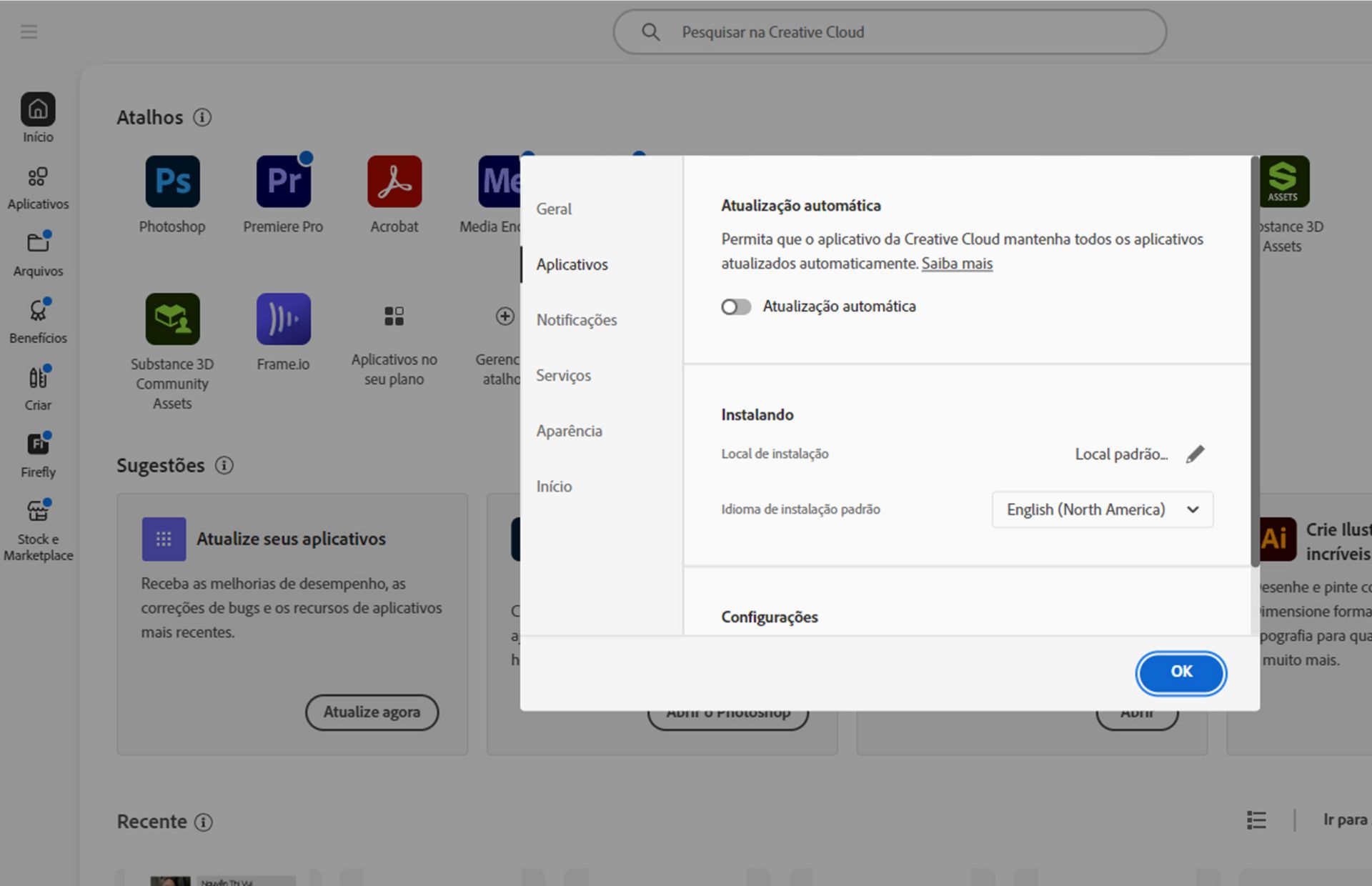Image resolution: width=1372 pixels, height=886 pixels.
Task: Open Substance 3D Community Assets icon
Action: pos(172,319)
